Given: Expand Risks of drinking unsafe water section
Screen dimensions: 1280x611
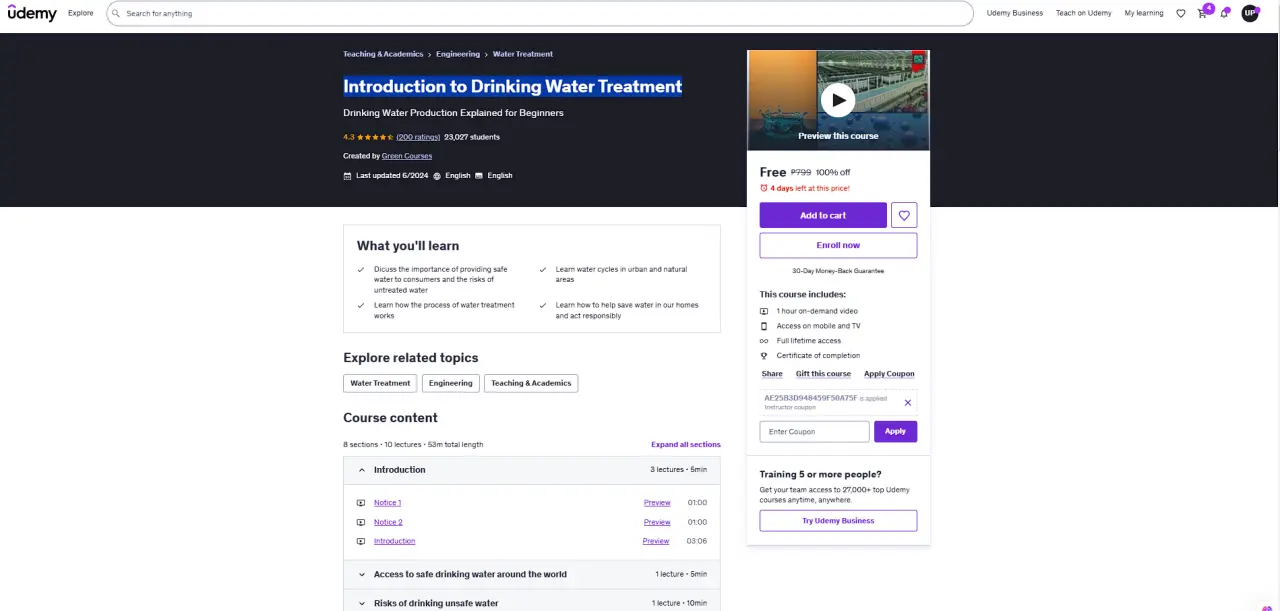Looking at the screenshot, I should click(532, 603).
